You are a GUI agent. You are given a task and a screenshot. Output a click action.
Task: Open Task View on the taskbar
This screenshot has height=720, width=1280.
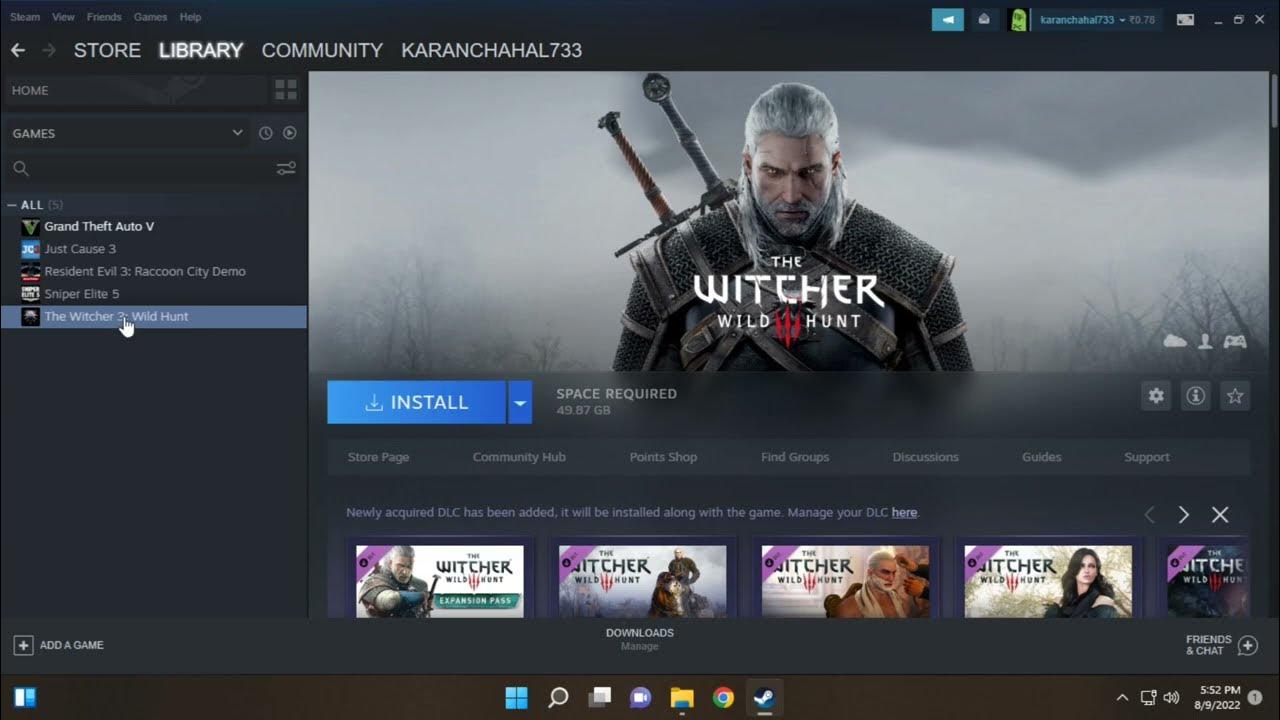tap(599, 697)
